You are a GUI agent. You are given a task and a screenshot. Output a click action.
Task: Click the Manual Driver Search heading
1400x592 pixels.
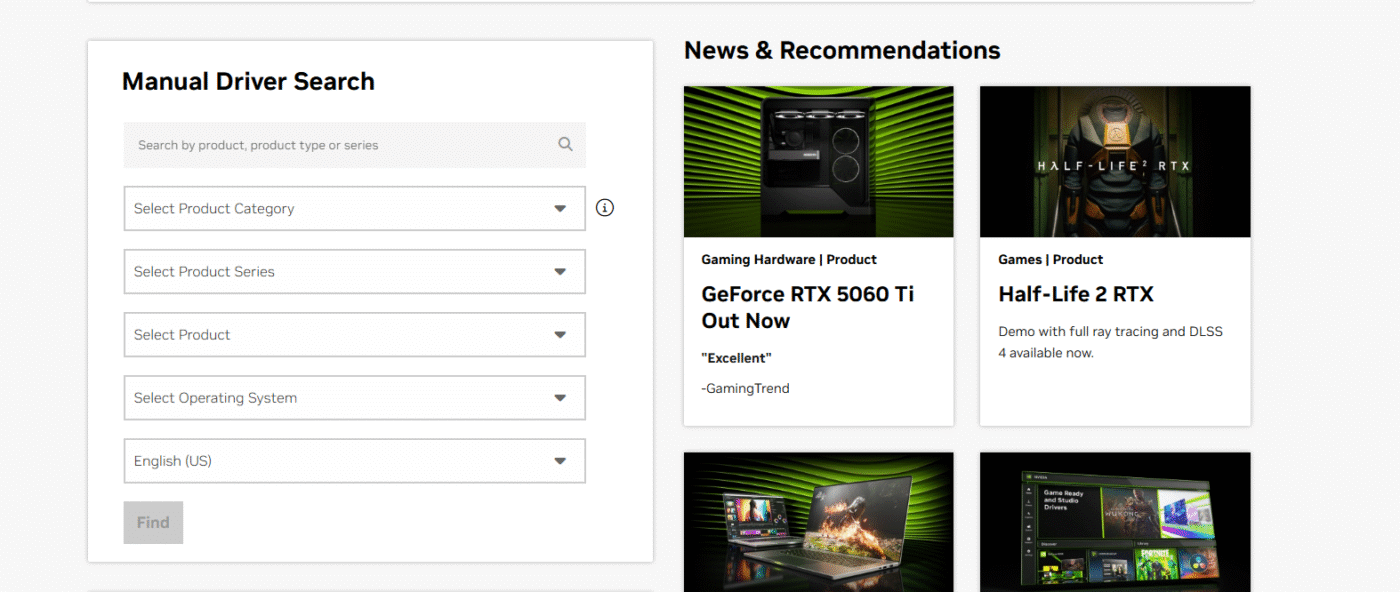click(x=248, y=81)
